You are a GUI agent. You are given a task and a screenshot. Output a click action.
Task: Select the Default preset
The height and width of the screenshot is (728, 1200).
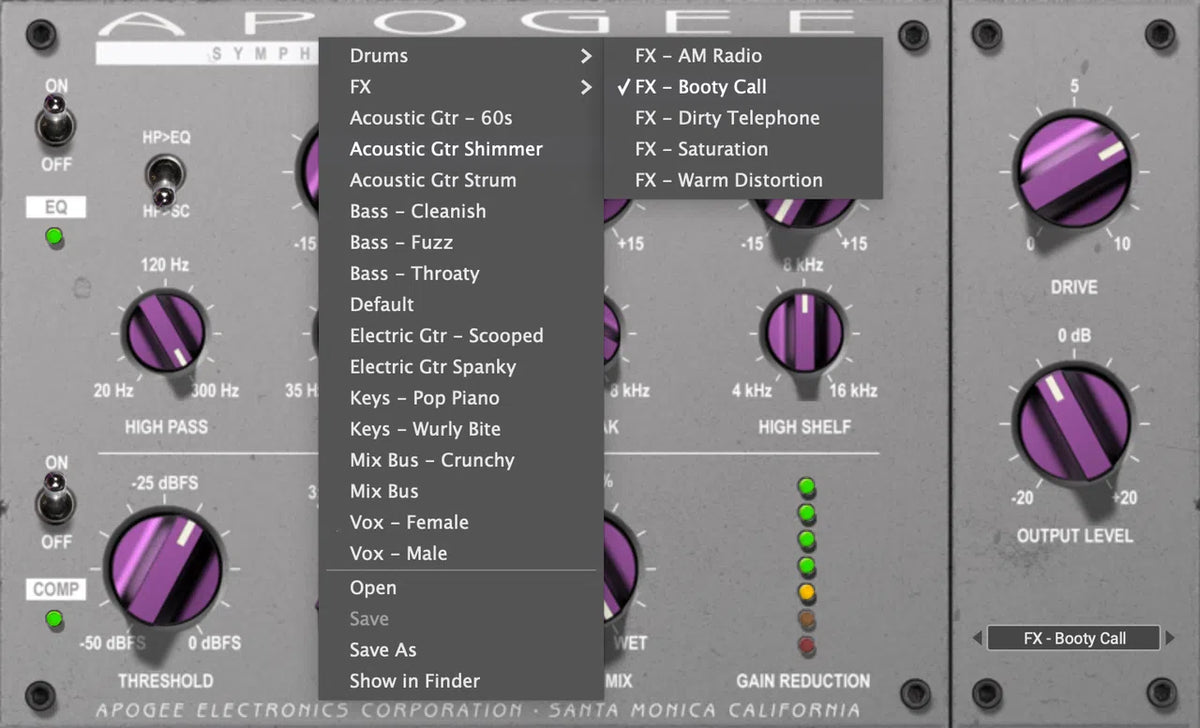pyautogui.click(x=381, y=304)
